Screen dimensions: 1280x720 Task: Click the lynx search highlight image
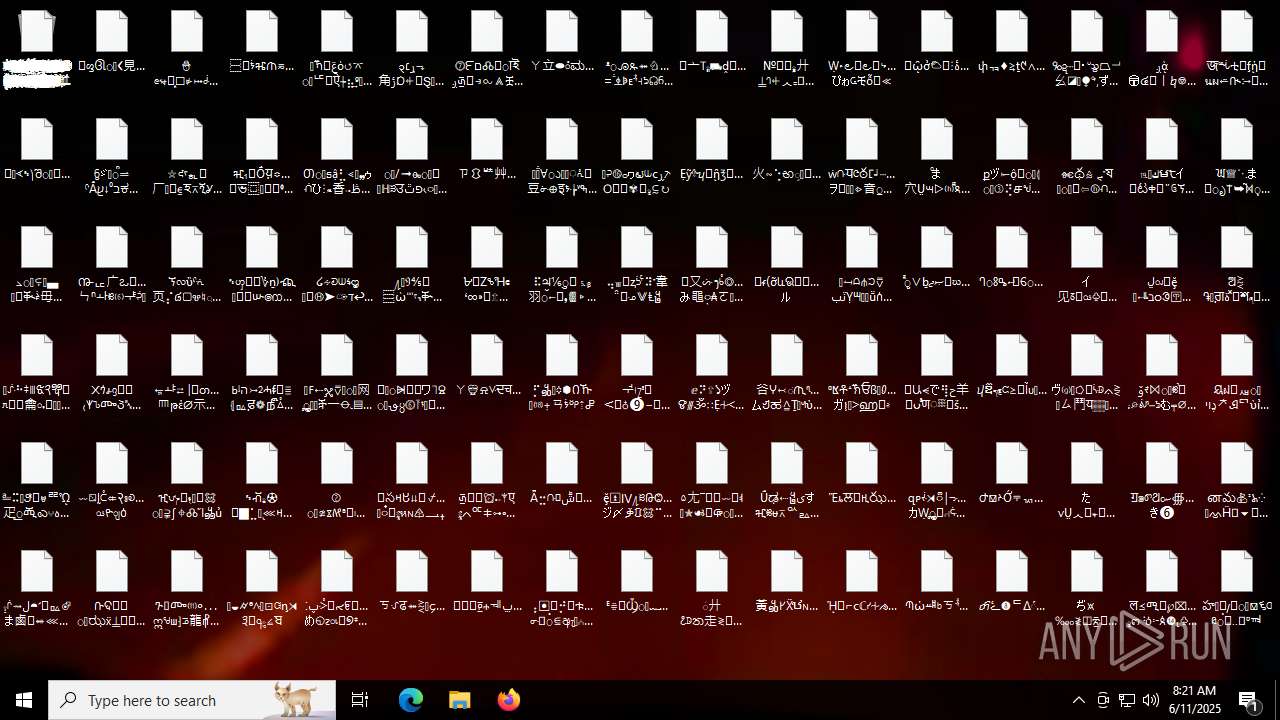click(x=297, y=700)
